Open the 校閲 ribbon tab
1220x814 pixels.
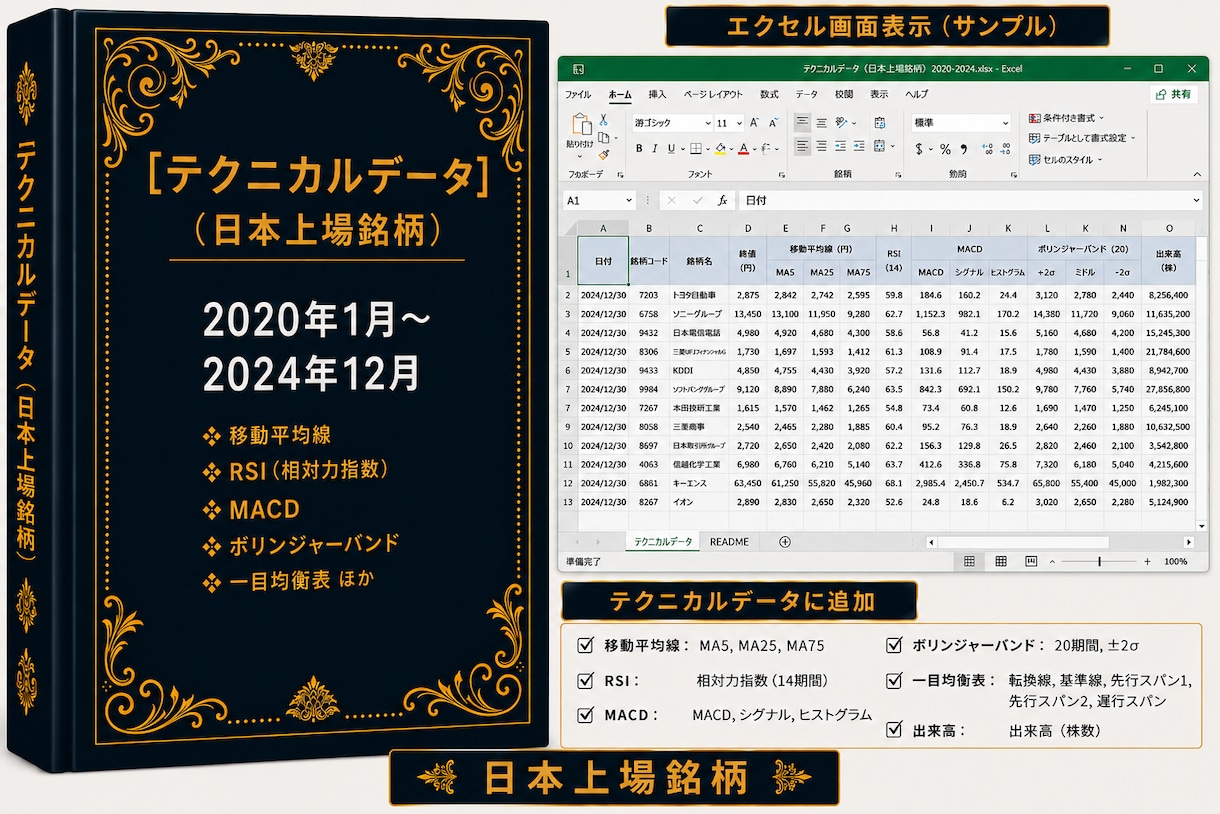pyautogui.click(x=844, y=94)
